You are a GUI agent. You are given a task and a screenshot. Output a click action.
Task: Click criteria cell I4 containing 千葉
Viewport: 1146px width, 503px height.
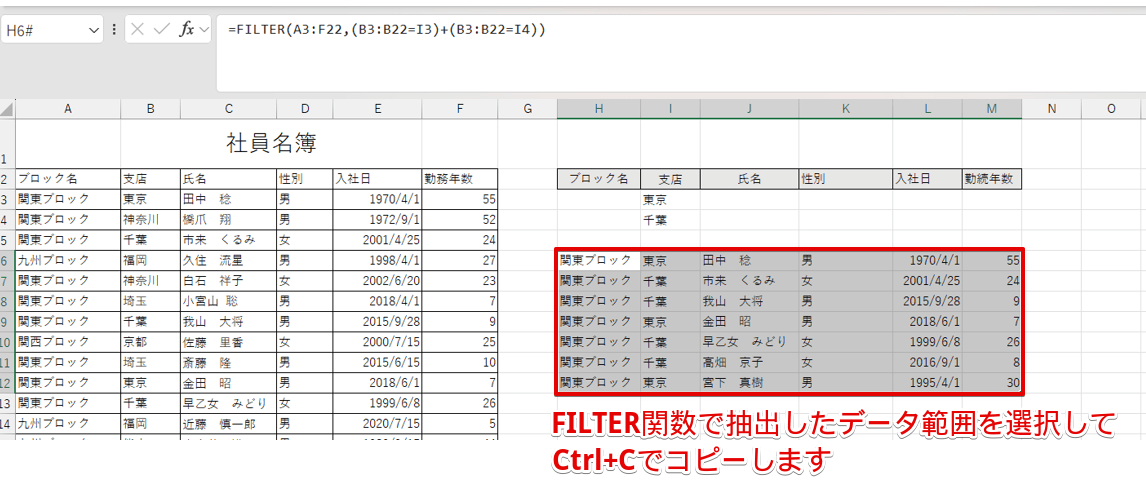coord(669,220)
